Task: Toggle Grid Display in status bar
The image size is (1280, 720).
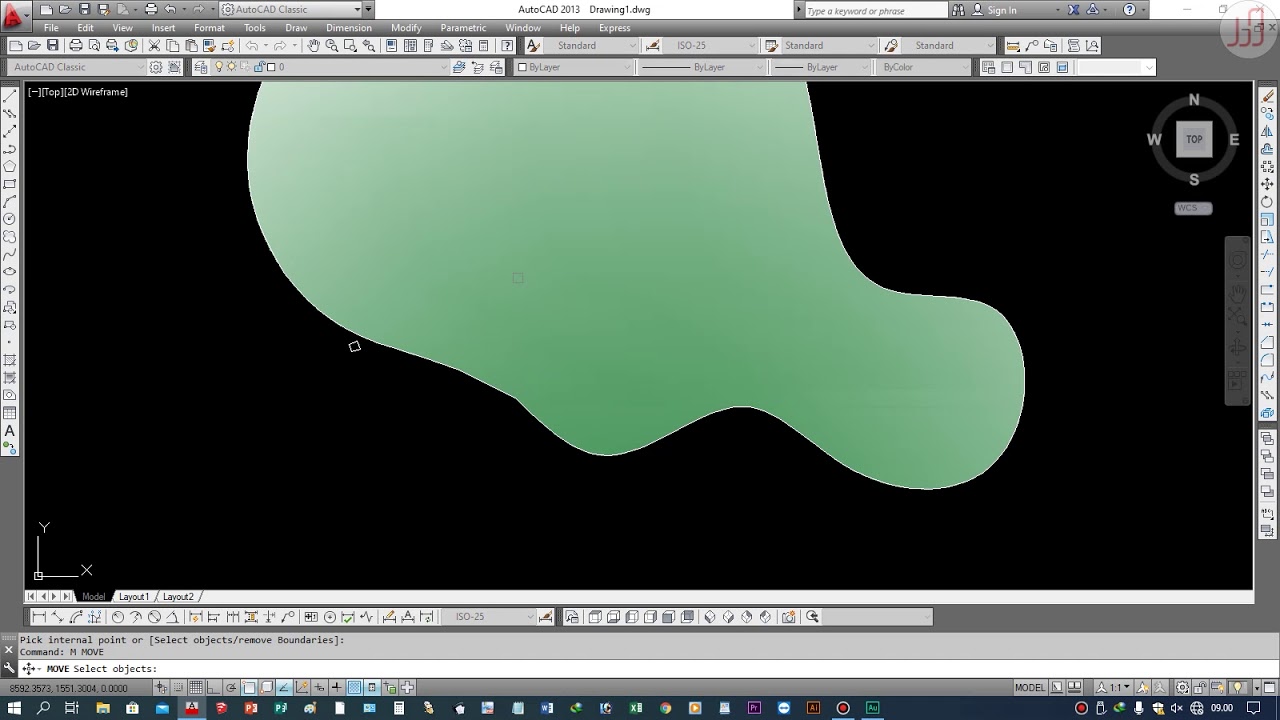Action: click(x=195, y=687)
